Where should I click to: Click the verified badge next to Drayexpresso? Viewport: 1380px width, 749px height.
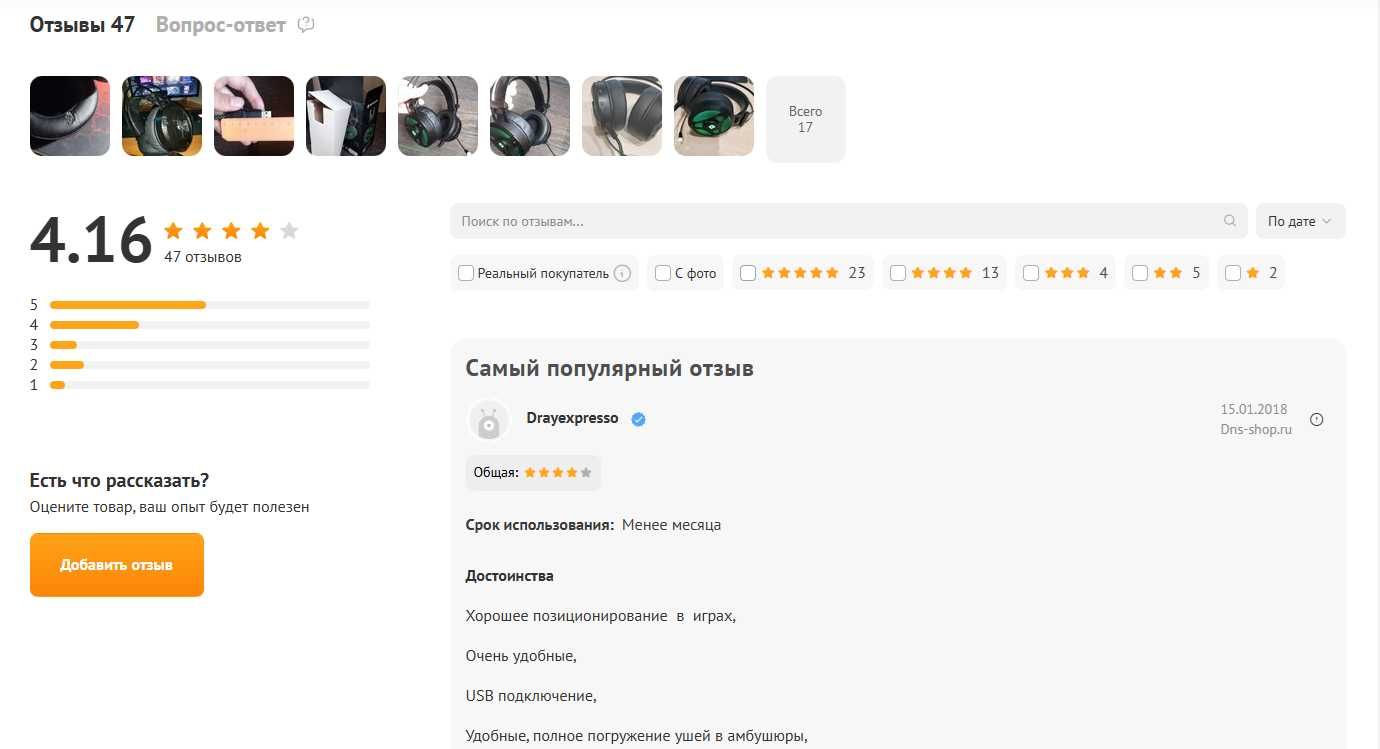[638, 419]
